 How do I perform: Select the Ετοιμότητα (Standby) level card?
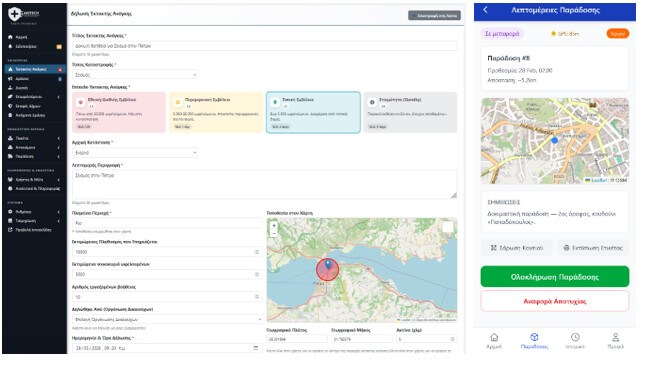pos(411,112)
